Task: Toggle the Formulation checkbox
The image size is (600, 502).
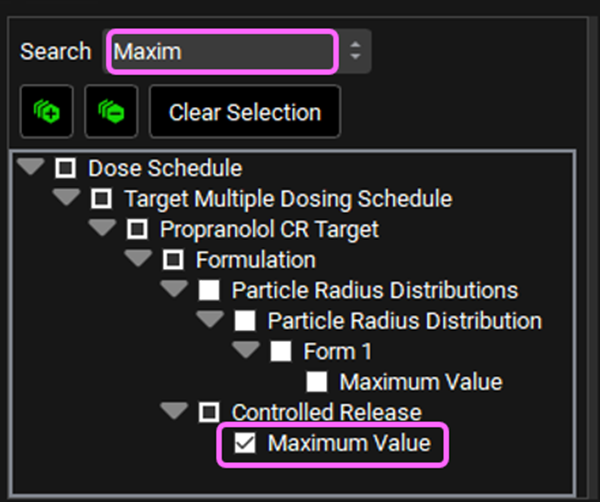Action: point(173,261)
